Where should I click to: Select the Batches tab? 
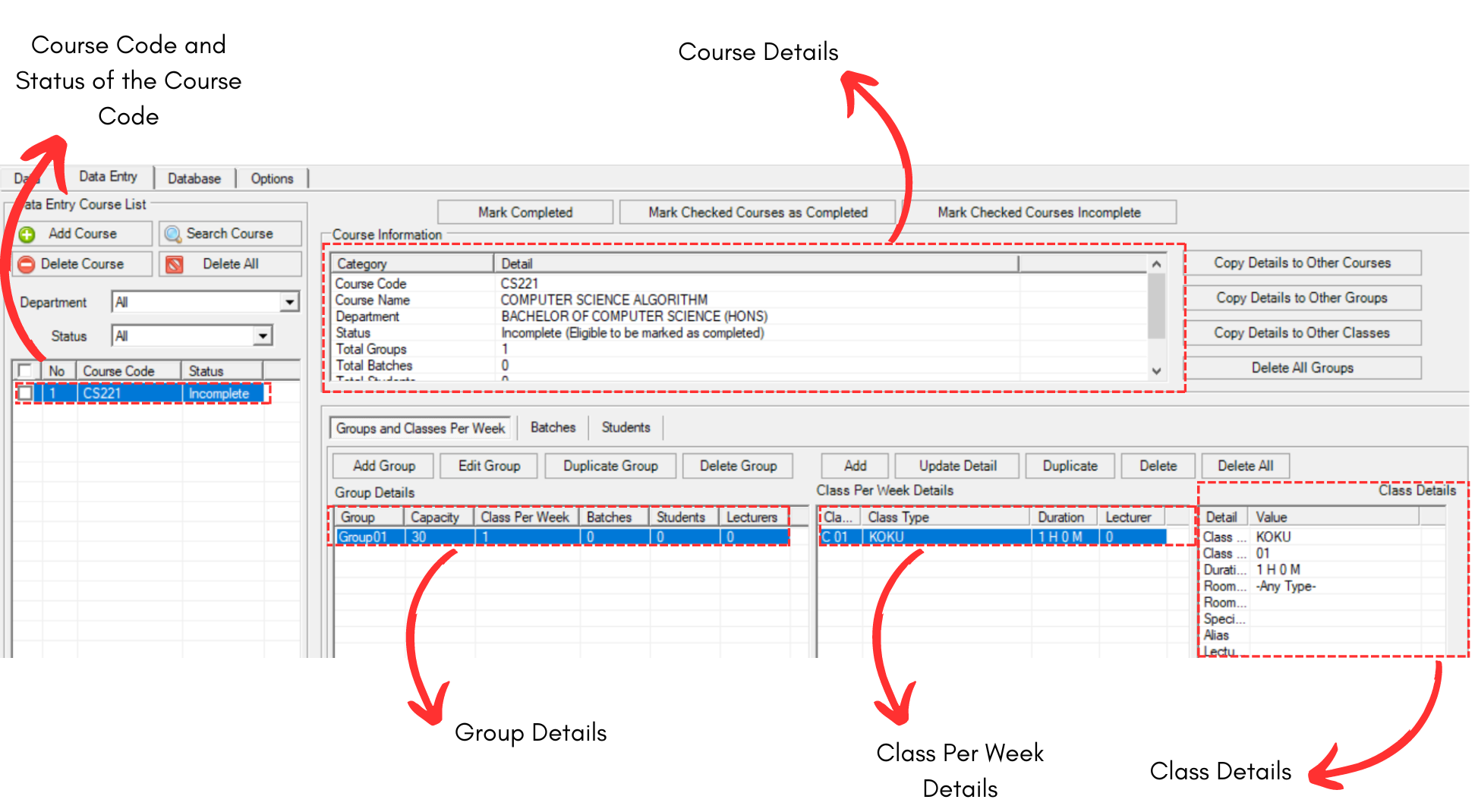pos(553,427)
